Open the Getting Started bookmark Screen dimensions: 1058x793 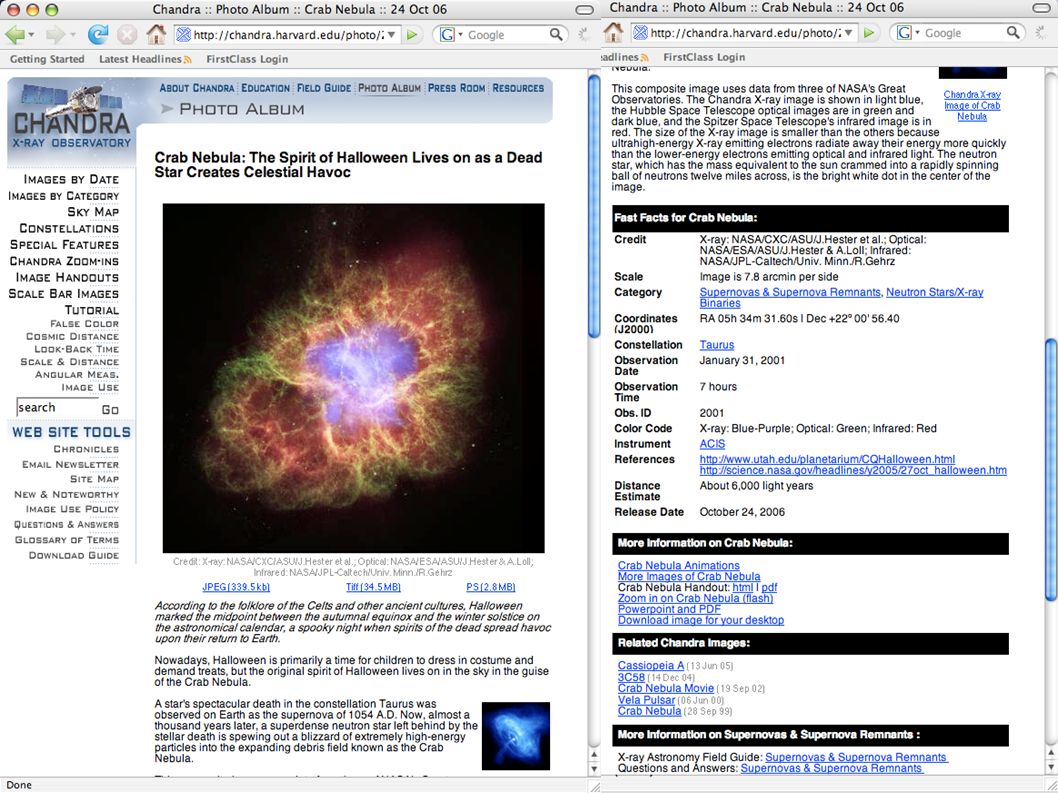[x=47, y=59]
